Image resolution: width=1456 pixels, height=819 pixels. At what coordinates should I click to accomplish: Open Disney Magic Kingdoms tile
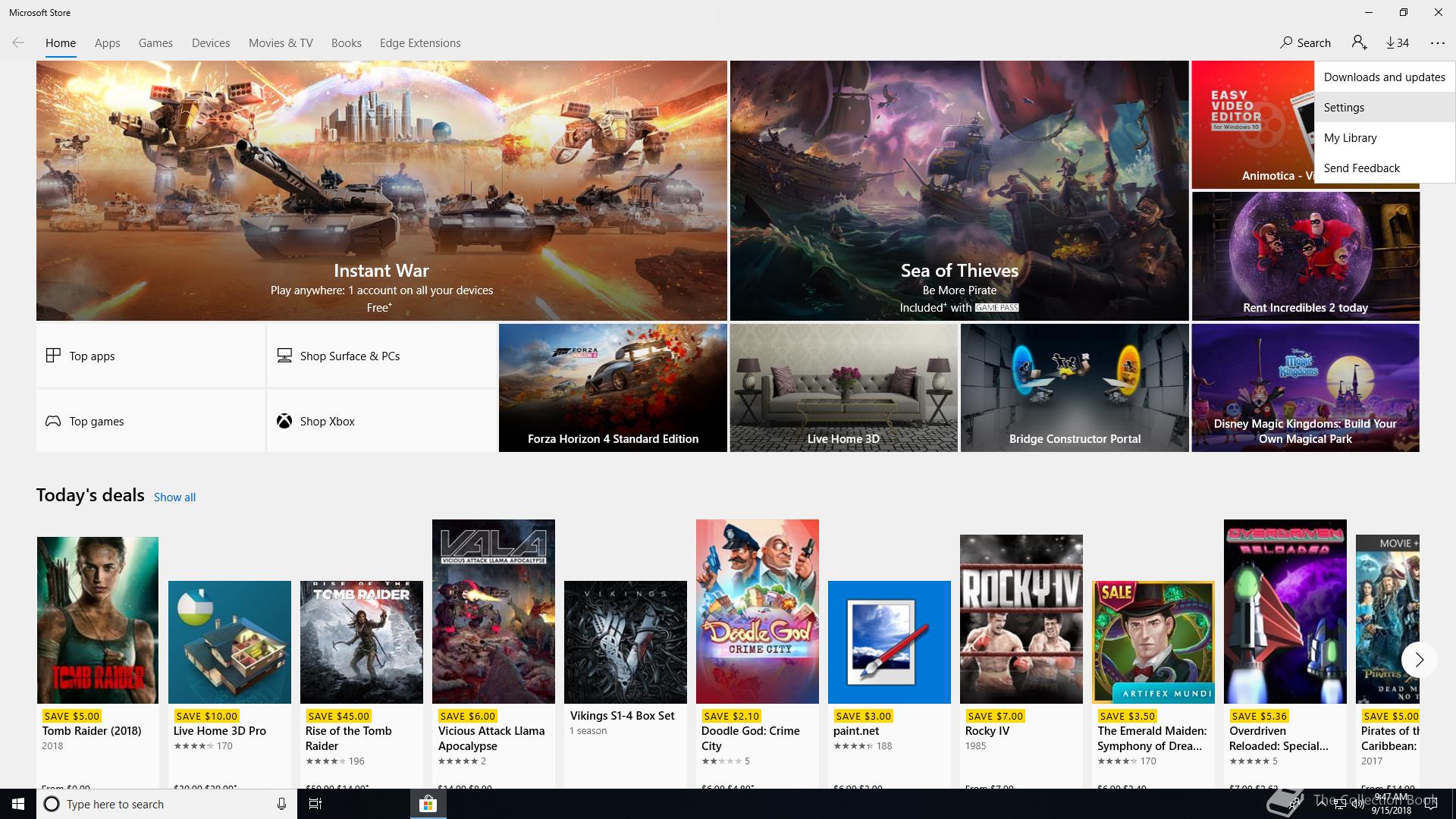click(1305, 388)
